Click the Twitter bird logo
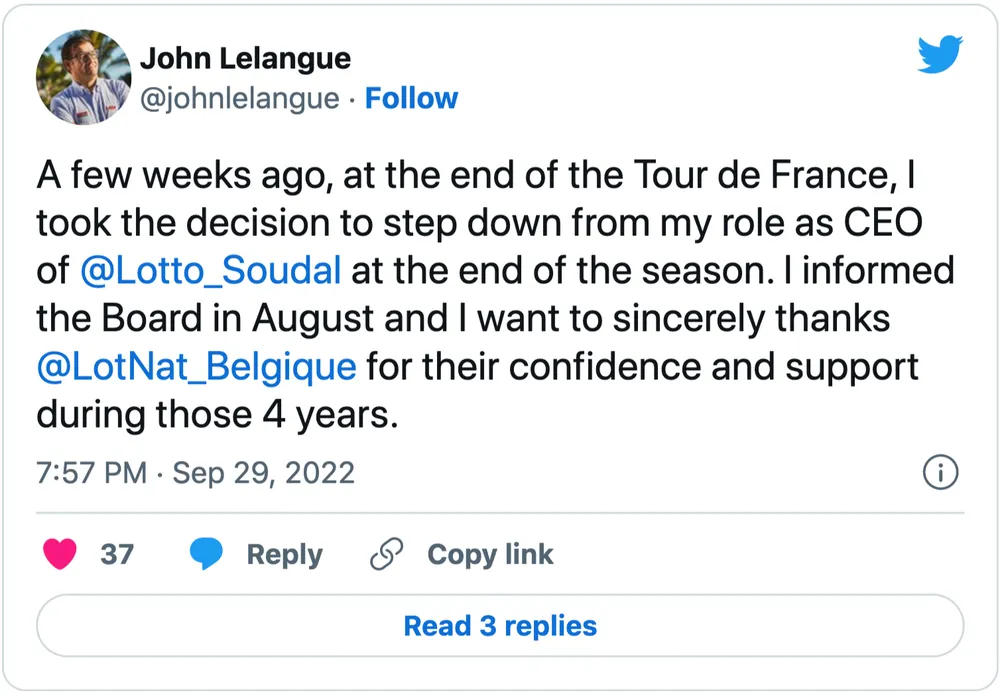Image resolution: width=1000 pixels, height=695 pixels. (939, 57)
